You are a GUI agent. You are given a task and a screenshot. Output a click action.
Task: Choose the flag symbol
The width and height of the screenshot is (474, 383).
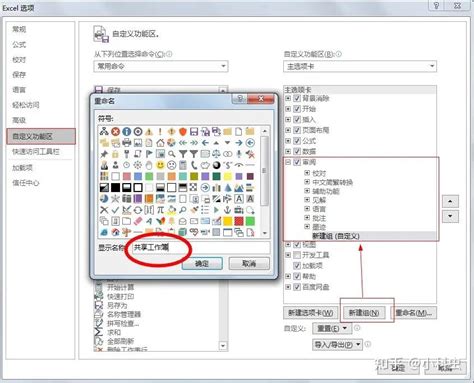coord(149,154)
